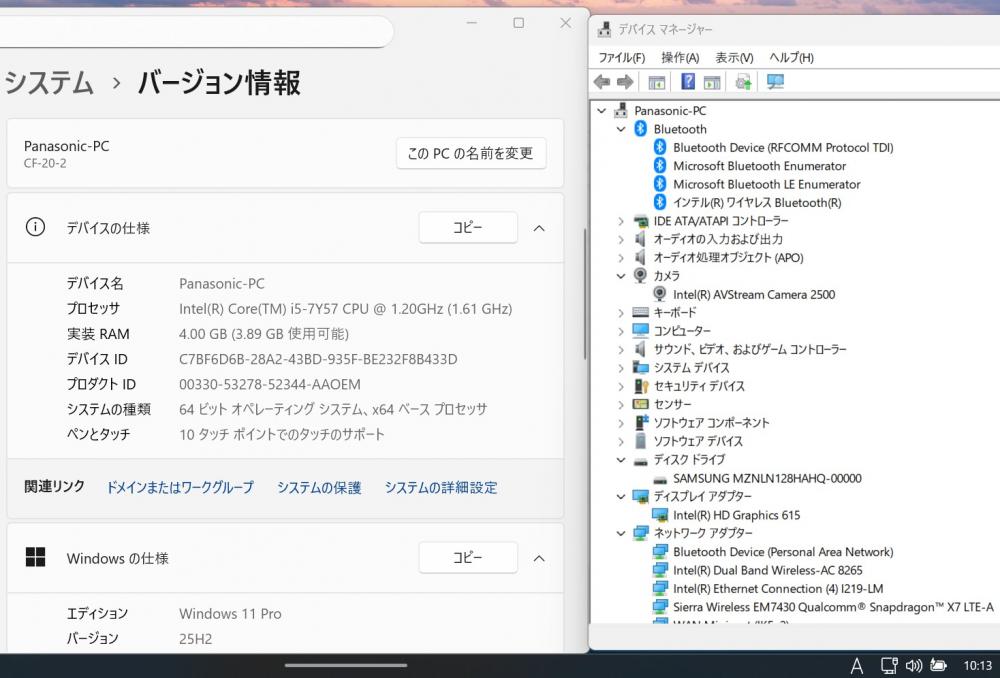The image size is (1000, 678).
Task: Click the コピー button for デバイスの仕様
Action: tap(467, 228)
